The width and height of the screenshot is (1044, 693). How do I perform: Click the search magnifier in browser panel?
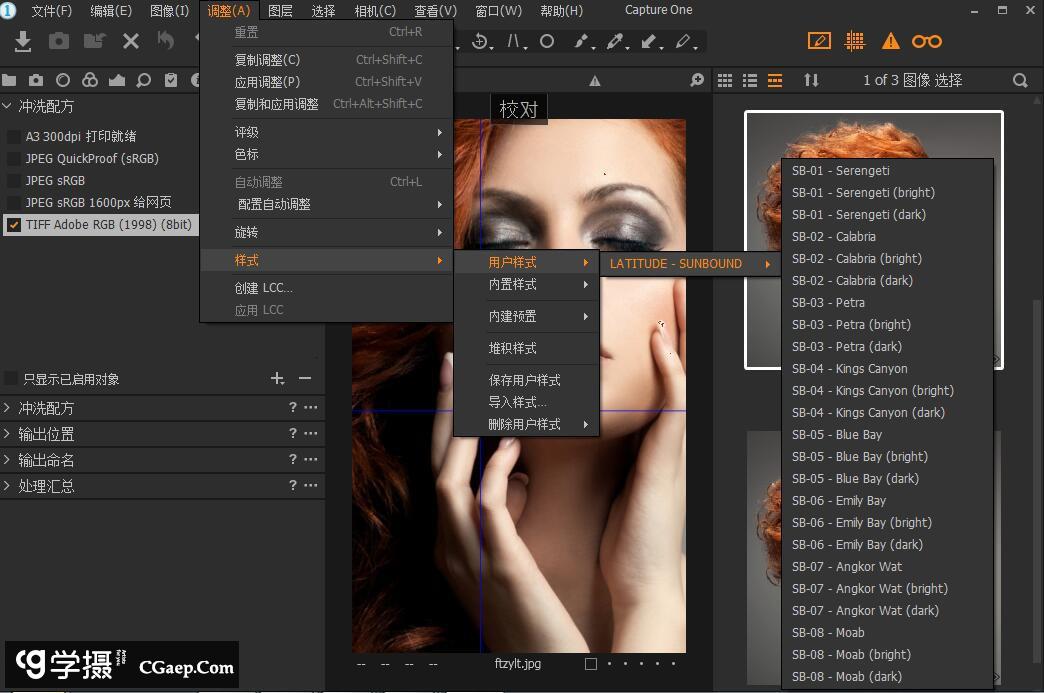tap(1020, 80)
